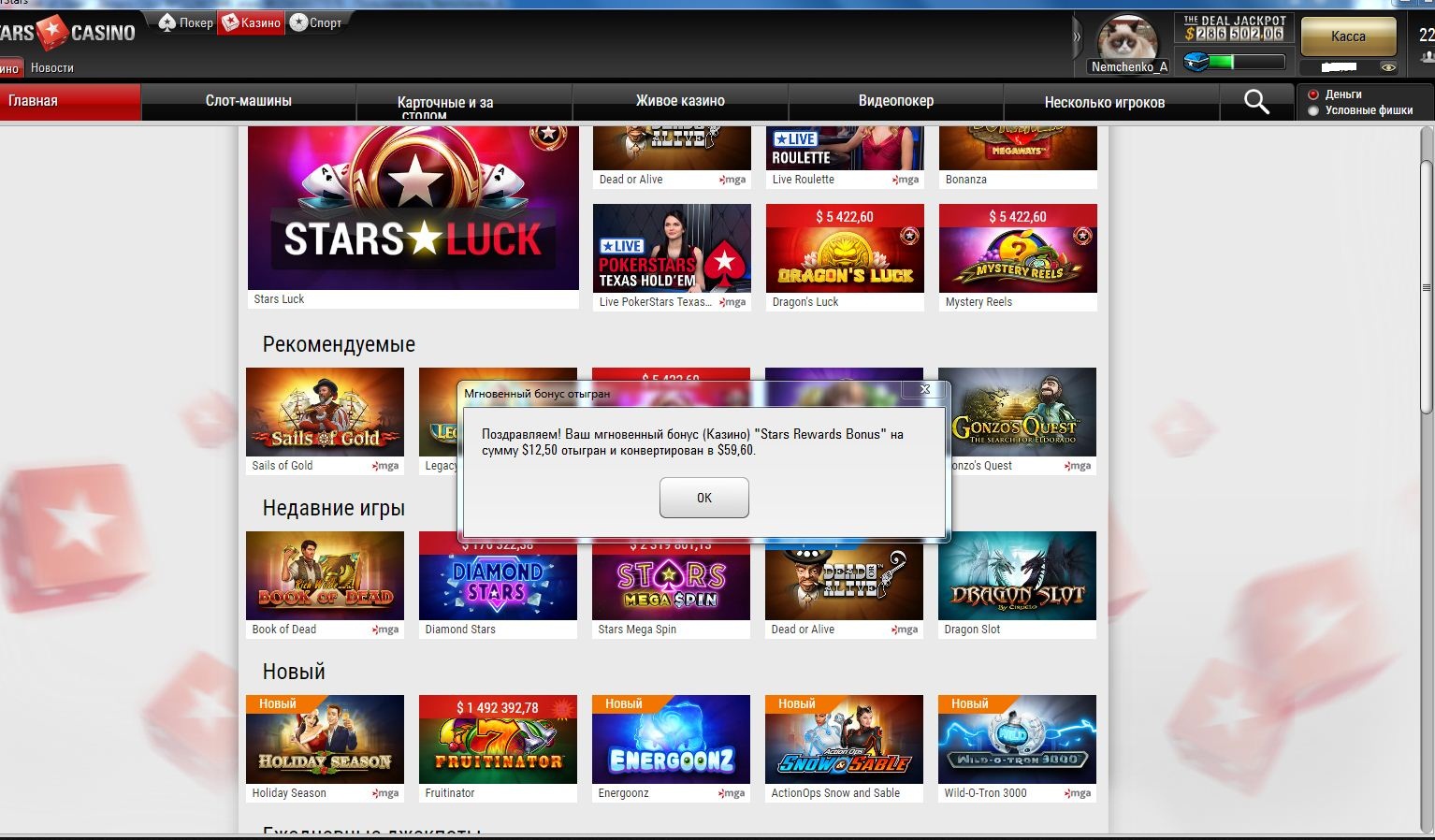The height and width of the screenshot is (840, 1435).
Task: Click the mga icon on Wild-O-Tron 3000
Action: point(1078,793)
